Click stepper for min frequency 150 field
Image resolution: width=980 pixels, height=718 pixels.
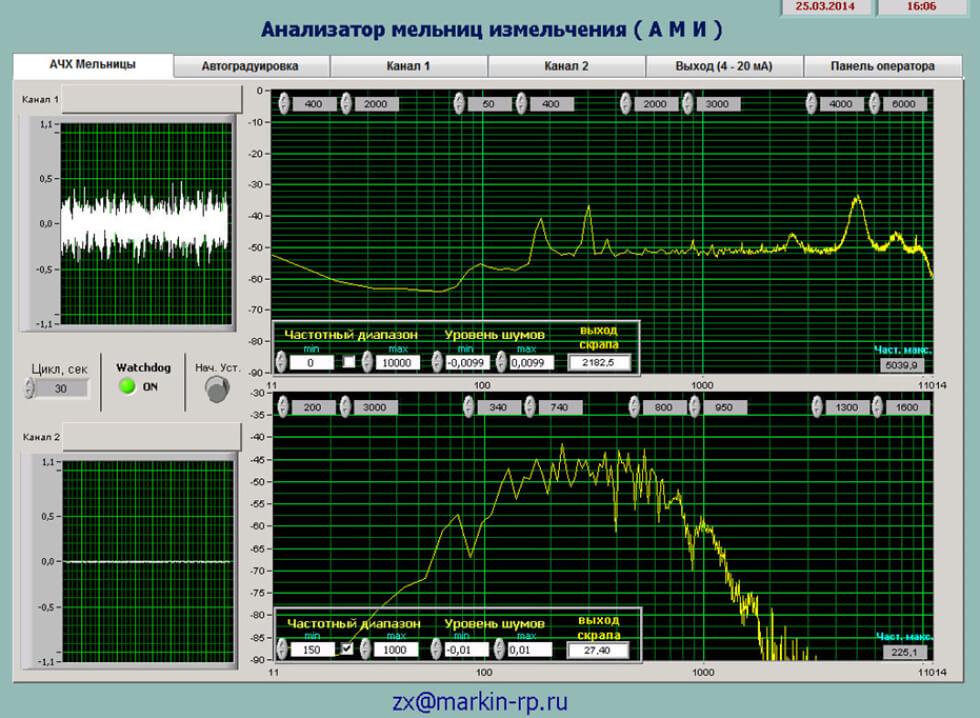[284, 650]
